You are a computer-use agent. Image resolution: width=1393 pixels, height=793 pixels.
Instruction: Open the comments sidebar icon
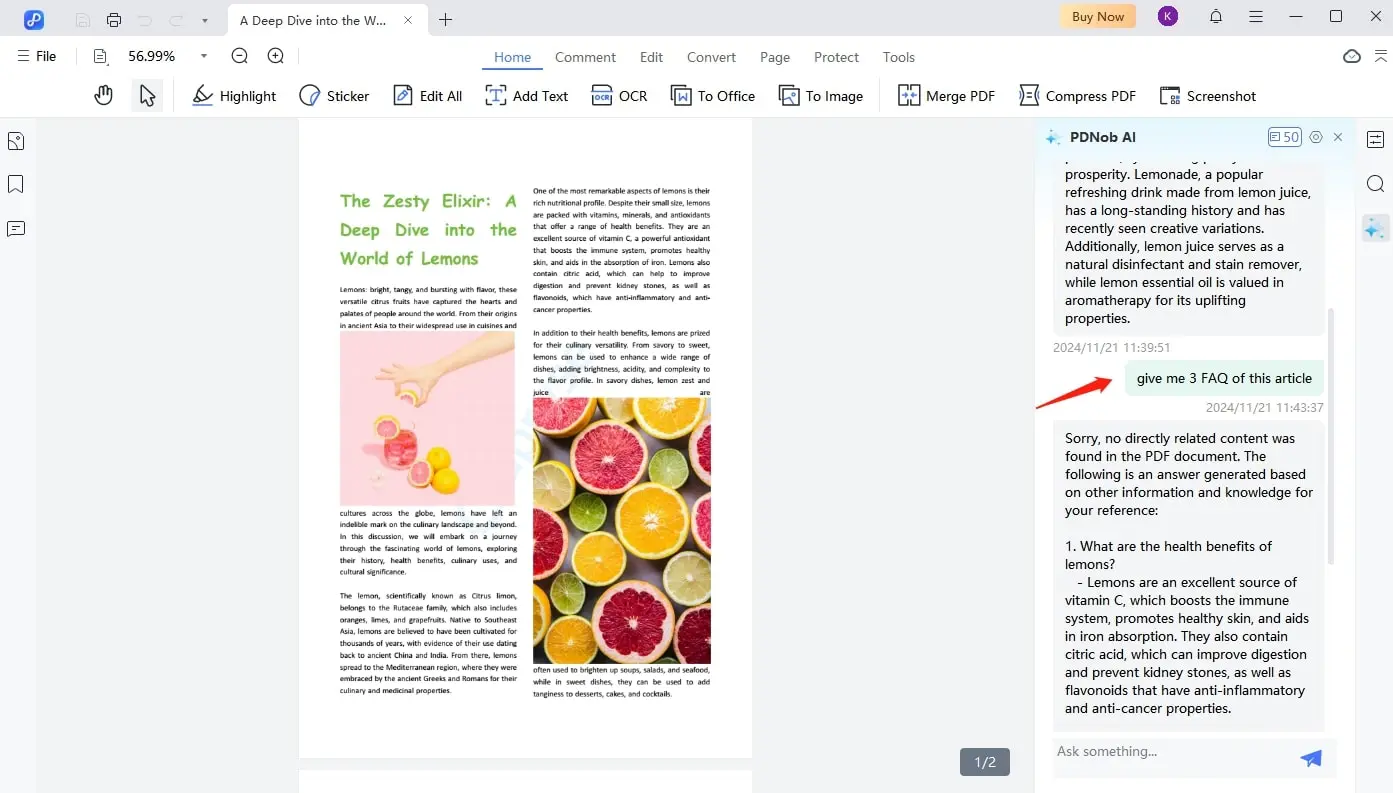(16, 229)
